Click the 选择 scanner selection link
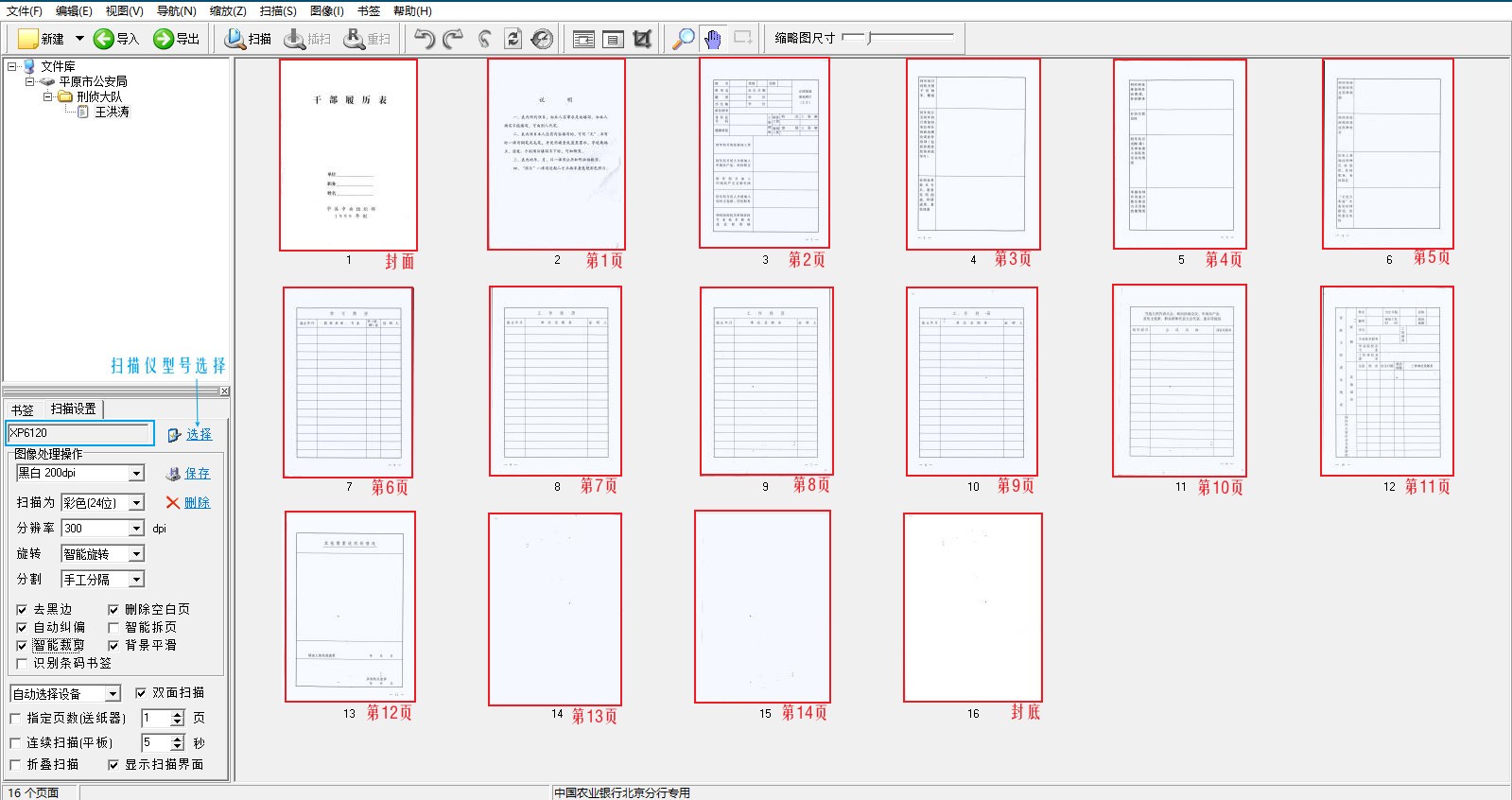The height and width of the screenshot is (800, 1512). point(199,435)
